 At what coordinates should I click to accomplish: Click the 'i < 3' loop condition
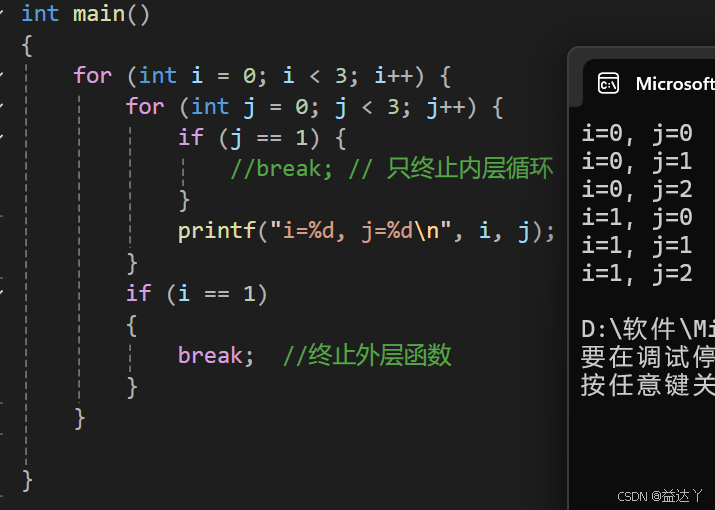pyautogui.click(x=316, y=75)
